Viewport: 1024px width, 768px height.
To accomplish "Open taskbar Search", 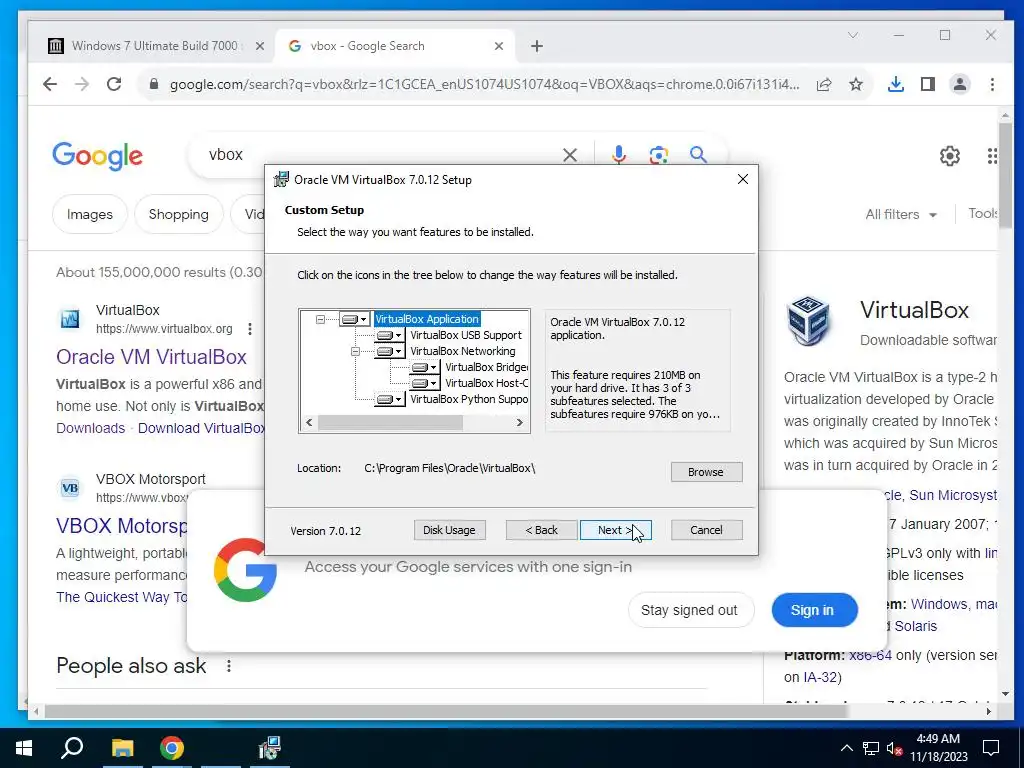I will click(x=72, y=748).
